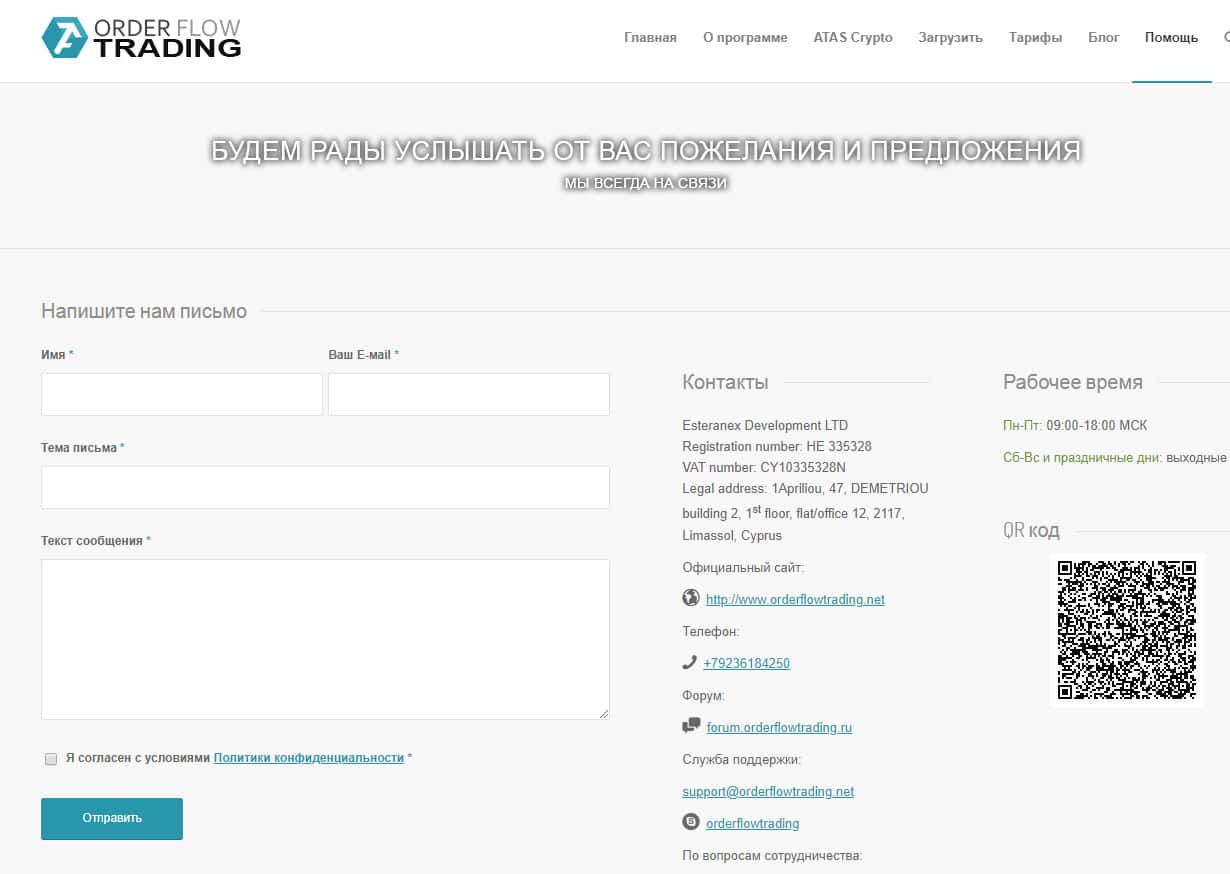The width and height of the screenshot is (1230, 874).
Task: Click the Skype icon next to orderflowtrading
Action: point(690,822)
